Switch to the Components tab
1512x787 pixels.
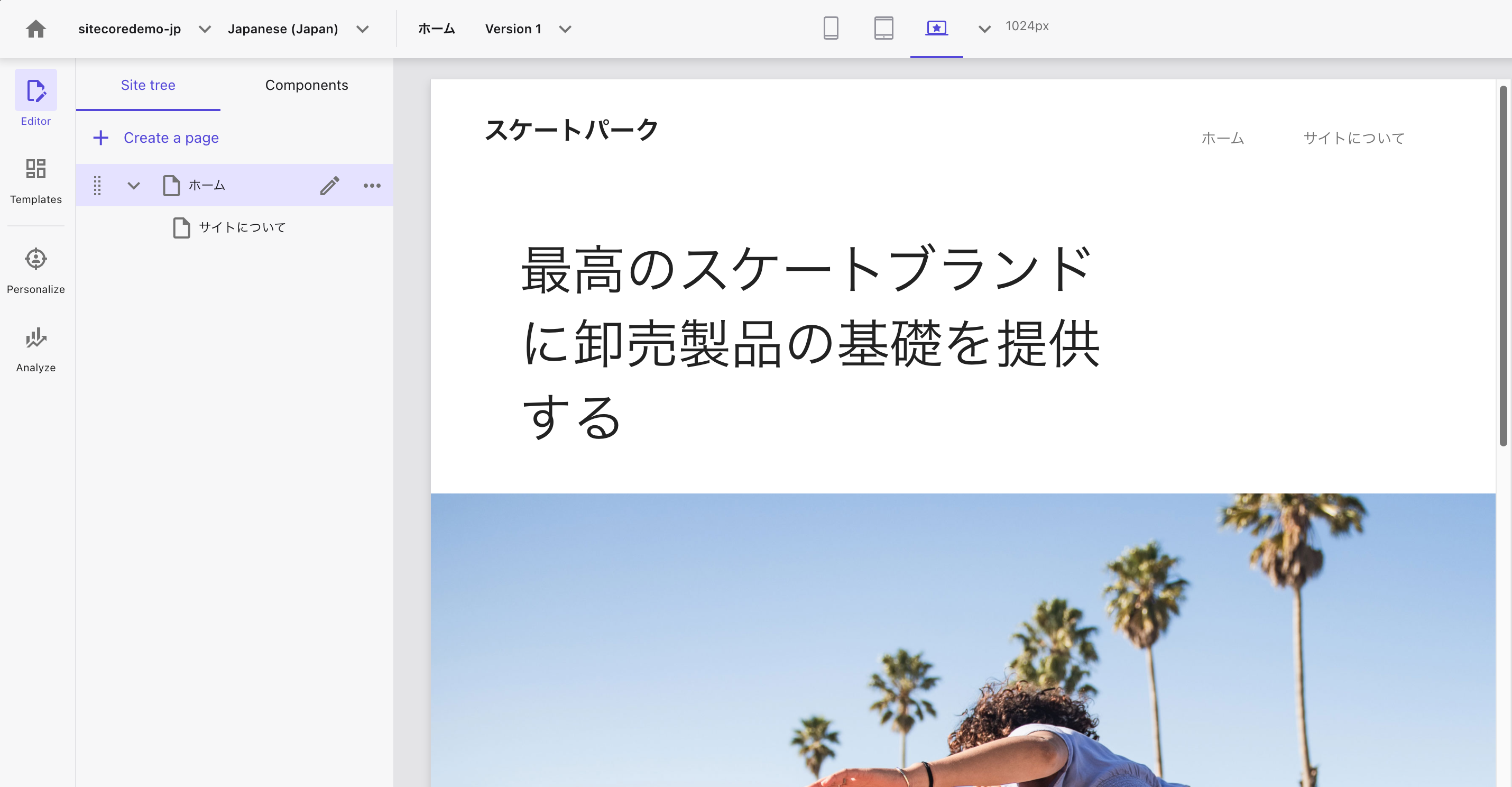point(307,85)
